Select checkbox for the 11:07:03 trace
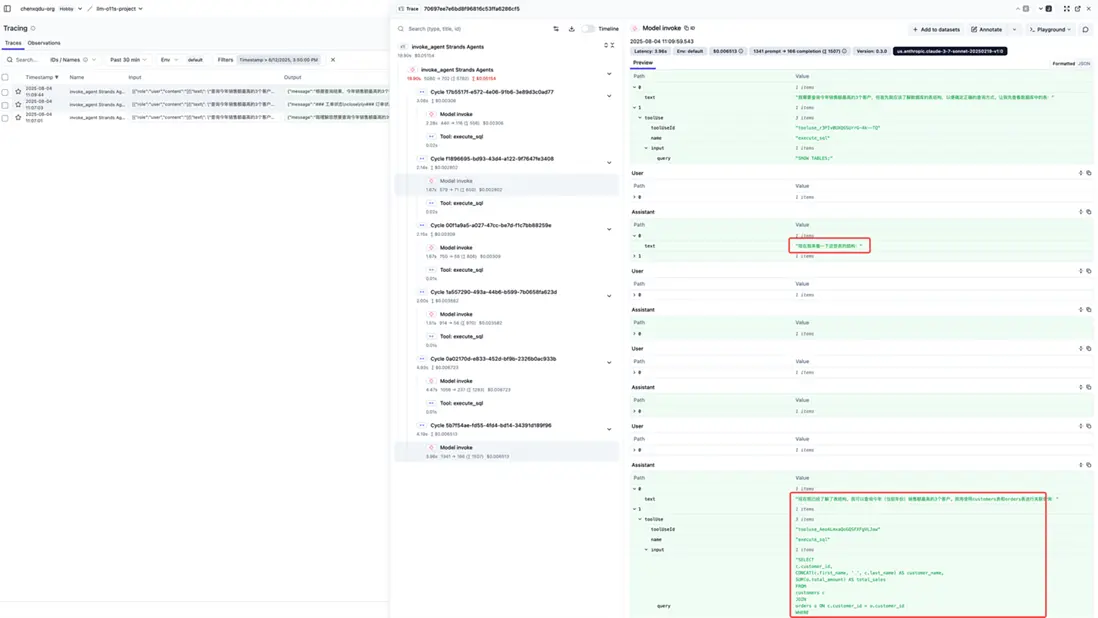1098x618 pixels. coord(5,105)
